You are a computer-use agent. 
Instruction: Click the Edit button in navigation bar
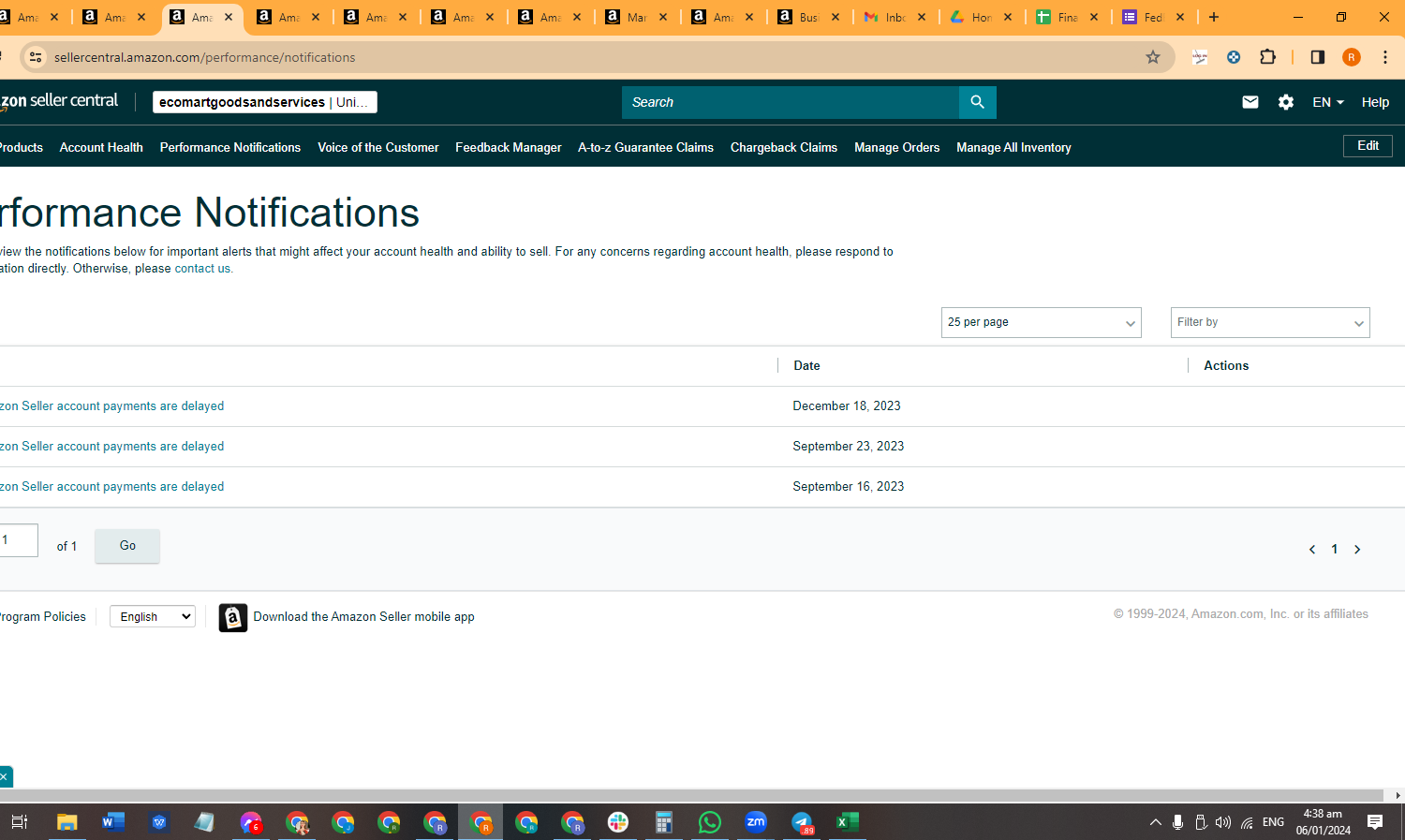pos(1368,146)
